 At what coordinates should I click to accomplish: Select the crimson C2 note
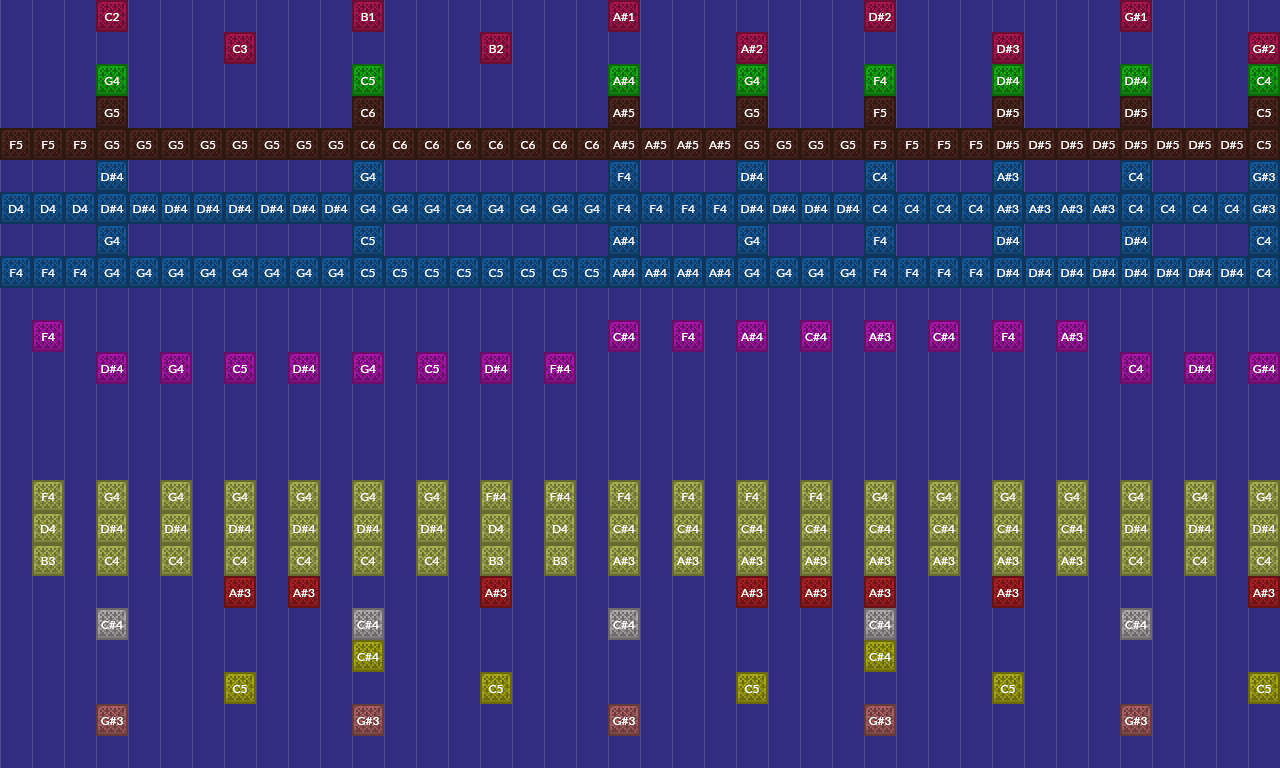(112, 17)
